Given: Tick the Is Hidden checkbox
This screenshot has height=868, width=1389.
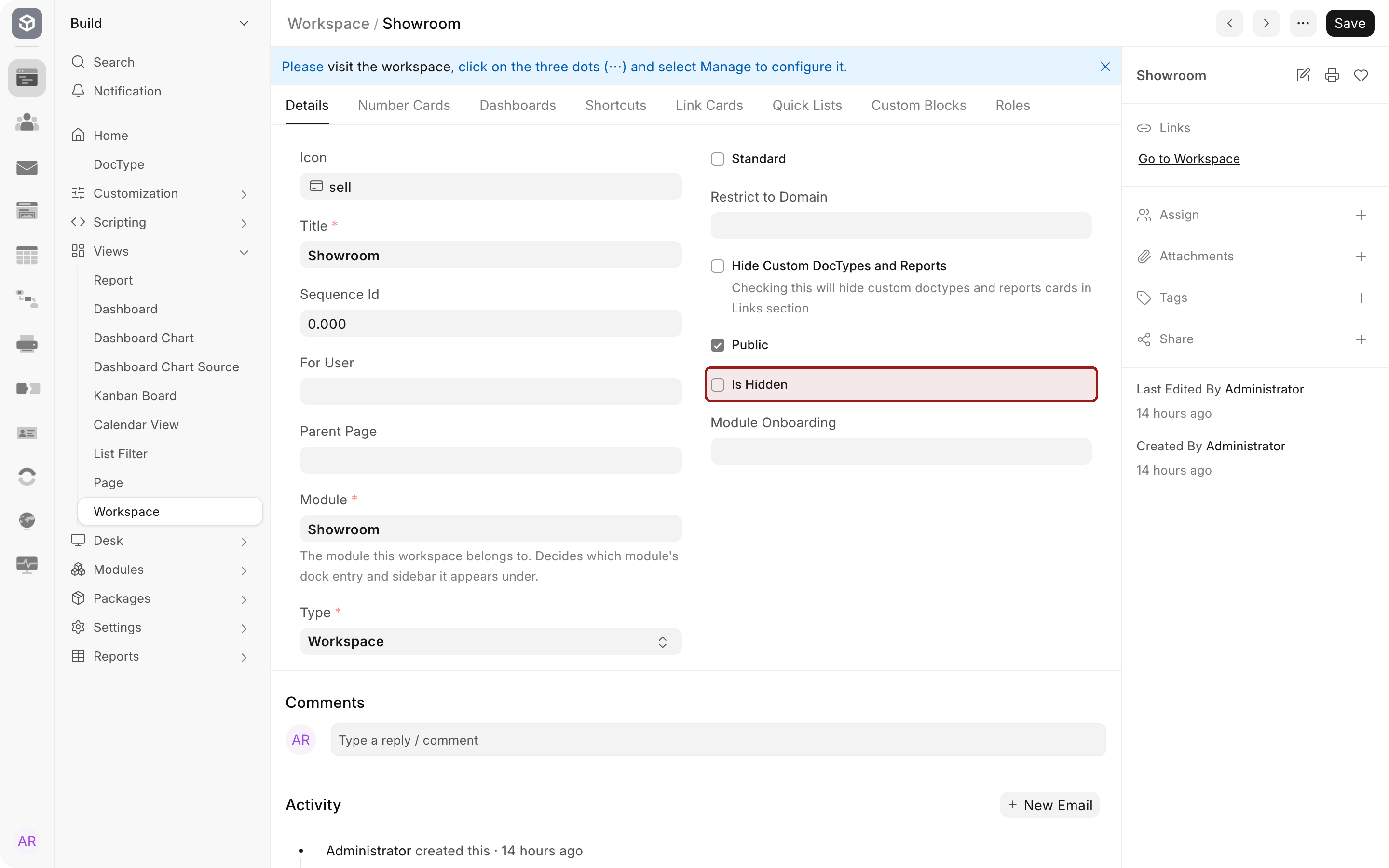Looking at the screenshot, I should point(718,385).
